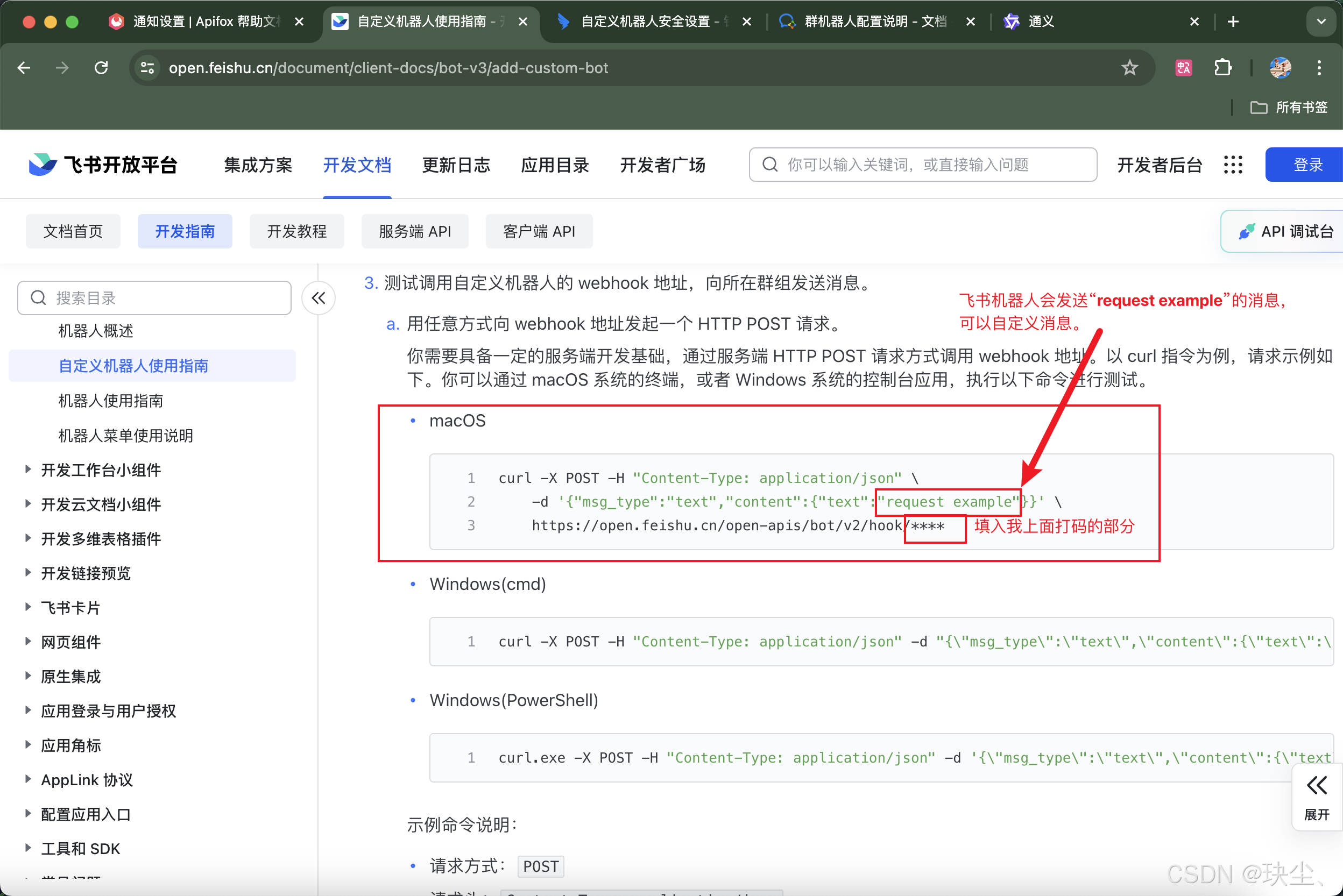Click the 飞书开放平台 logo

click(x=103, y=165)
